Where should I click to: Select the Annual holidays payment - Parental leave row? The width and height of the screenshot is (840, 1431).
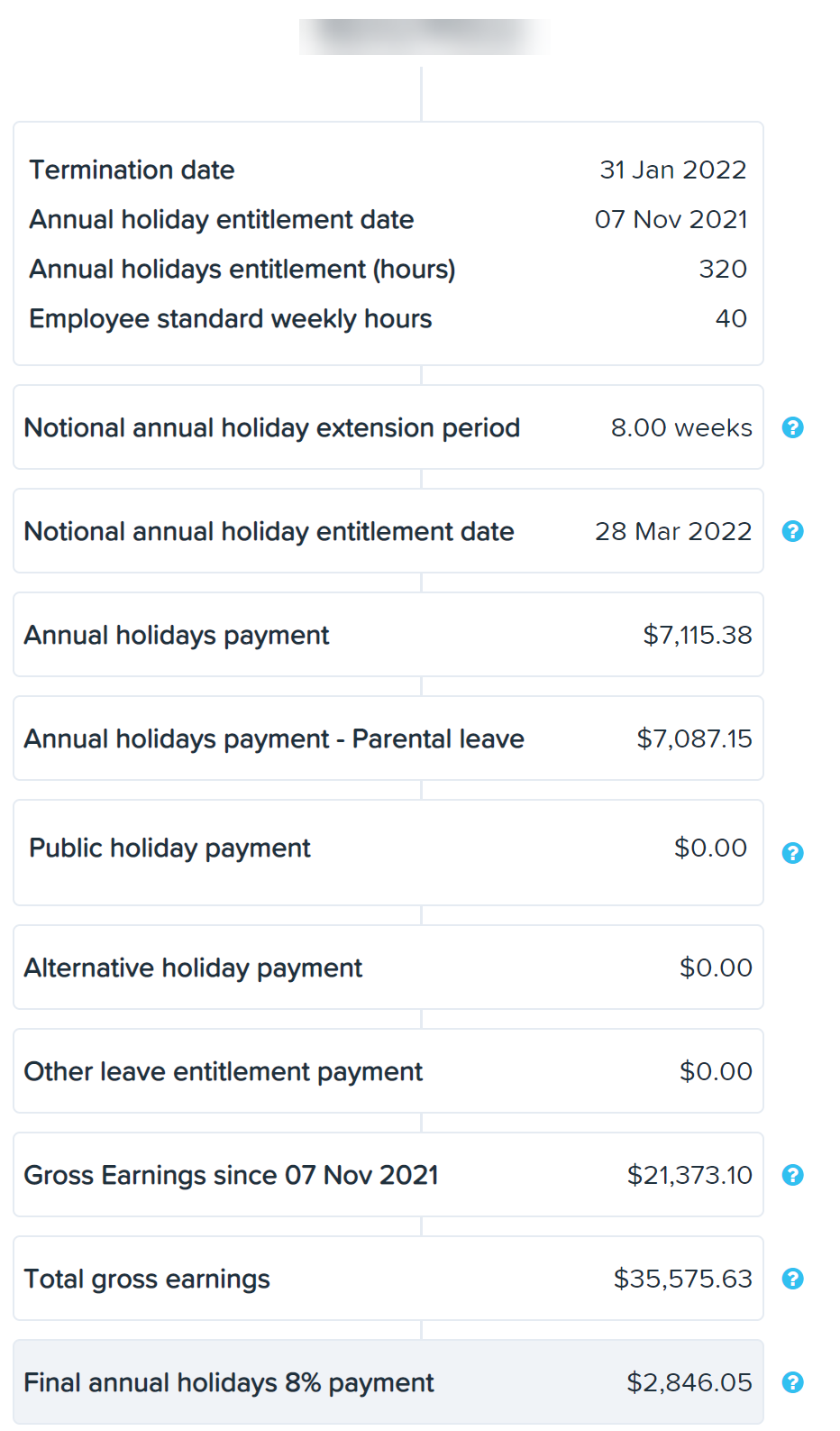(388, 738)
